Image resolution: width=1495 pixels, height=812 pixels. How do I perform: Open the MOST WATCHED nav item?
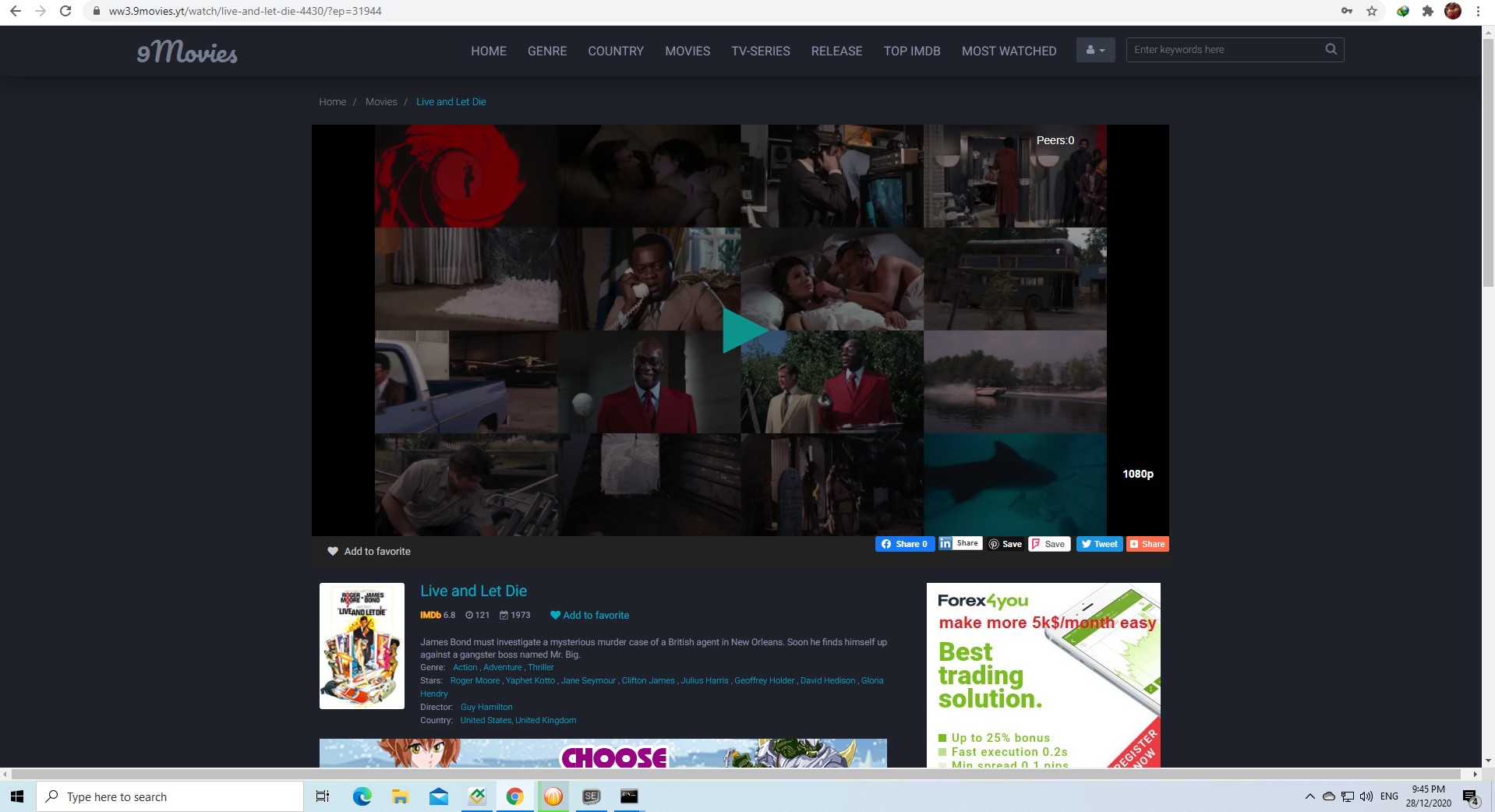tap(1009, 51)
